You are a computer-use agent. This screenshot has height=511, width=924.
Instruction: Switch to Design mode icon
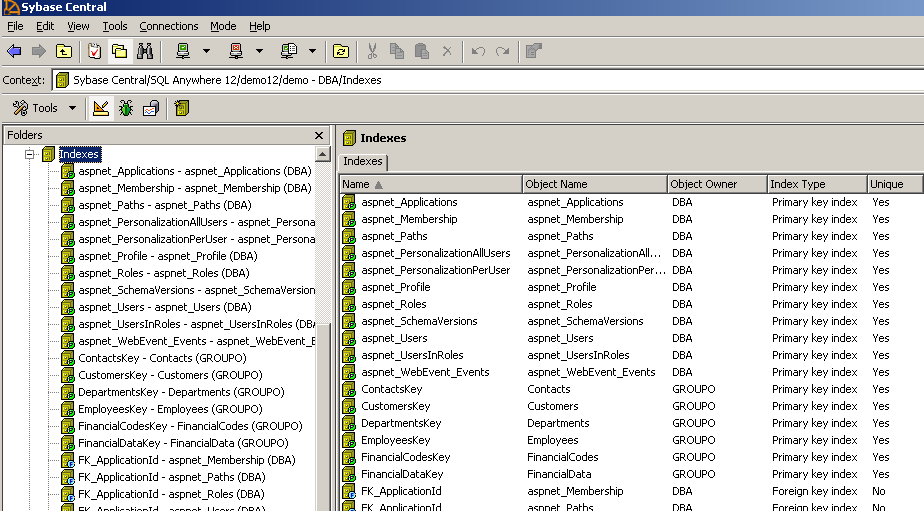pyautogui.click(x=101, y=108)
